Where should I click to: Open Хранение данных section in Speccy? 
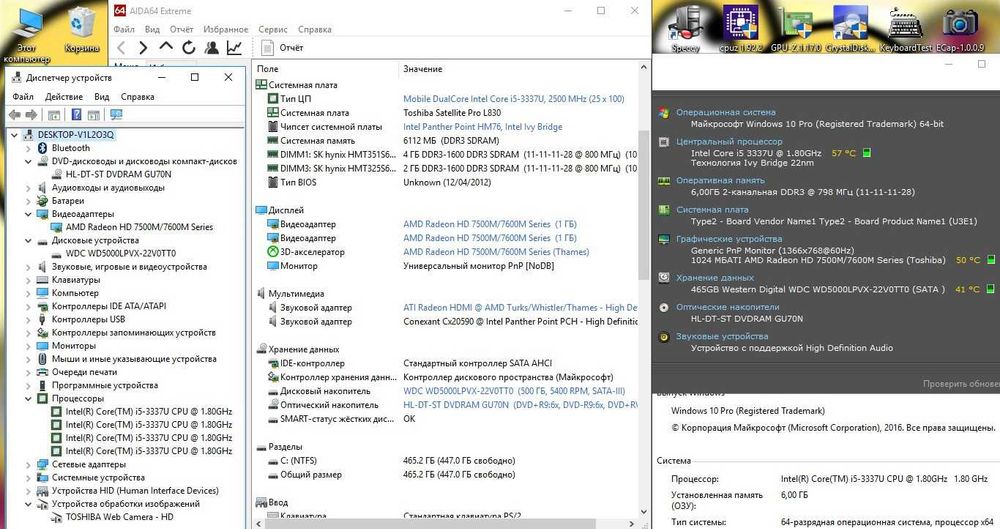715,278
